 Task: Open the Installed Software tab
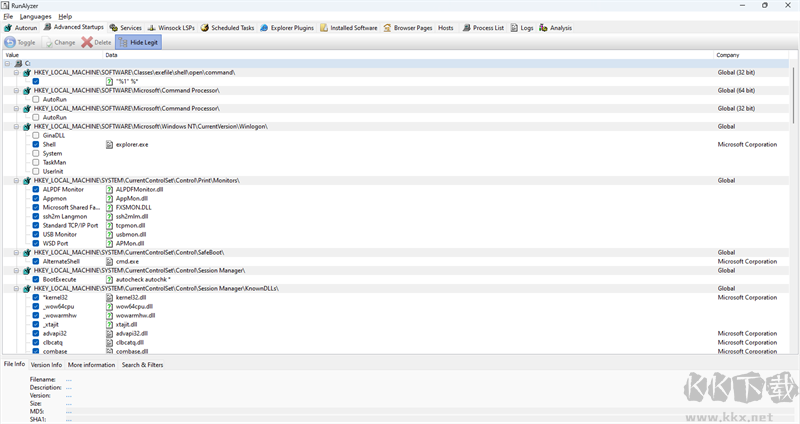[x=349, y=28]
